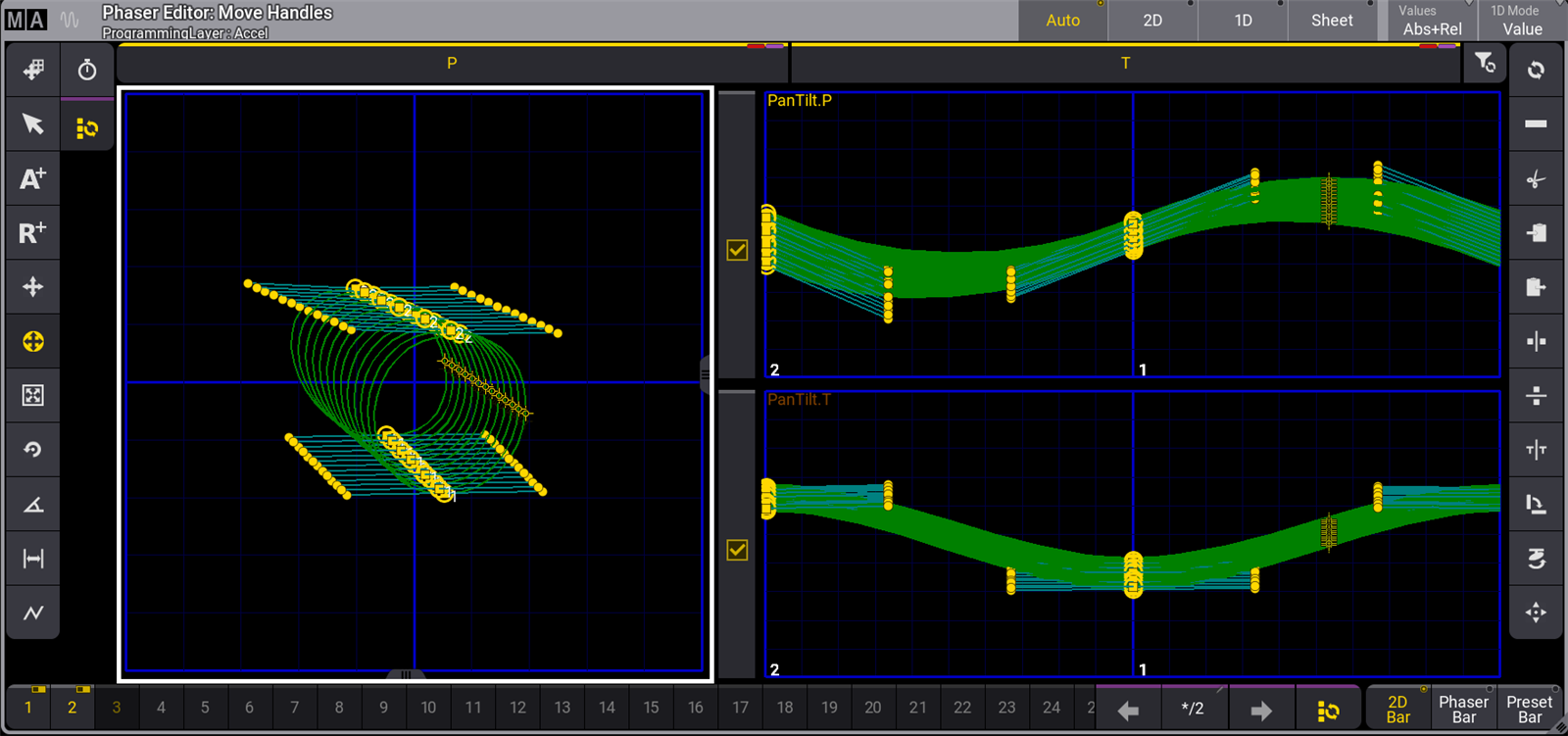Click the filter icon beside T header
Screen dimensions: 1568x736
(x=1485, y=63)
